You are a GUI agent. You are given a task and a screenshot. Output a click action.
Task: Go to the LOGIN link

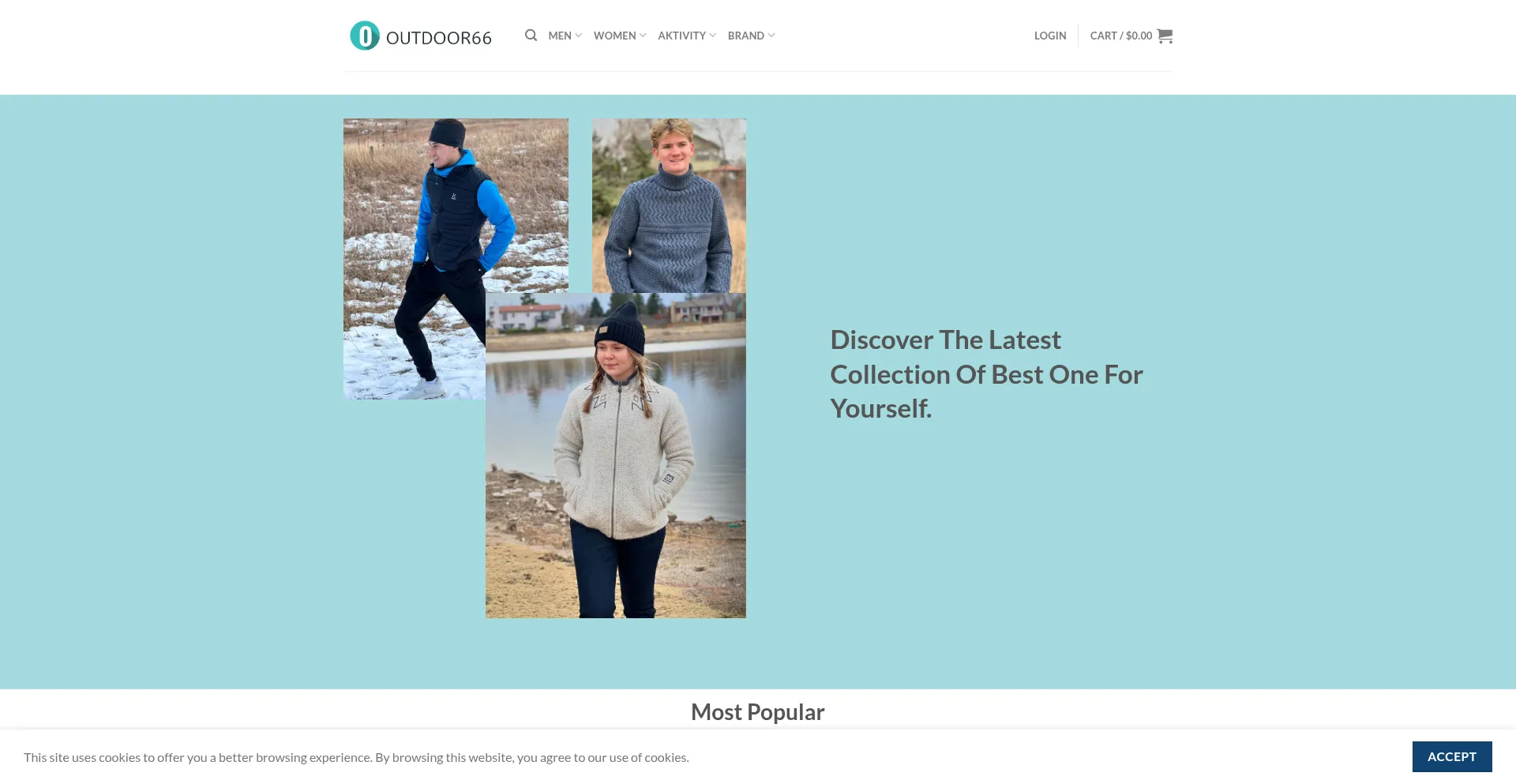[x=1050, y=36]
